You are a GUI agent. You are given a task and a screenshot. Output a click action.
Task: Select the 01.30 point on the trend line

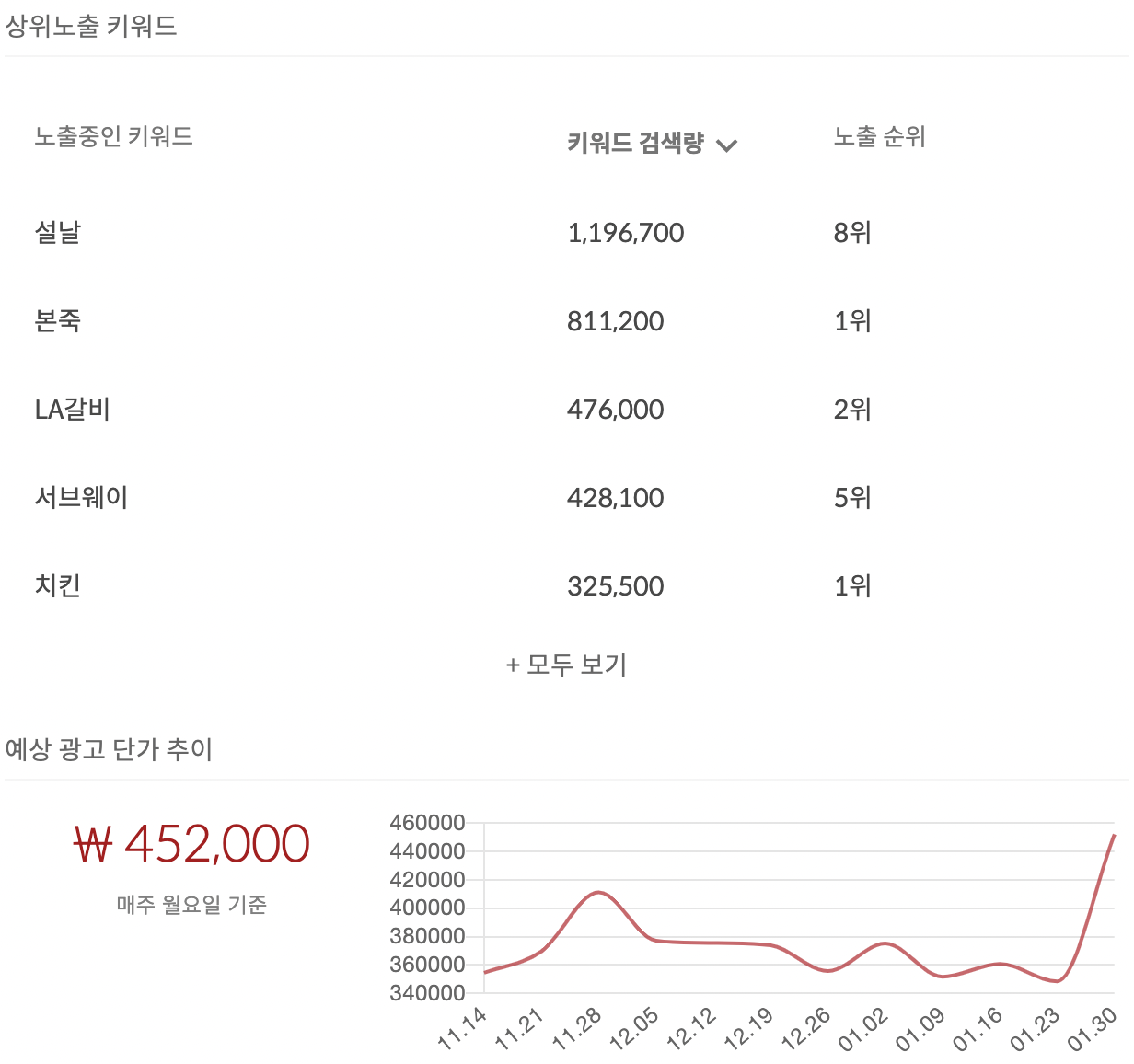click(1114, 836)
